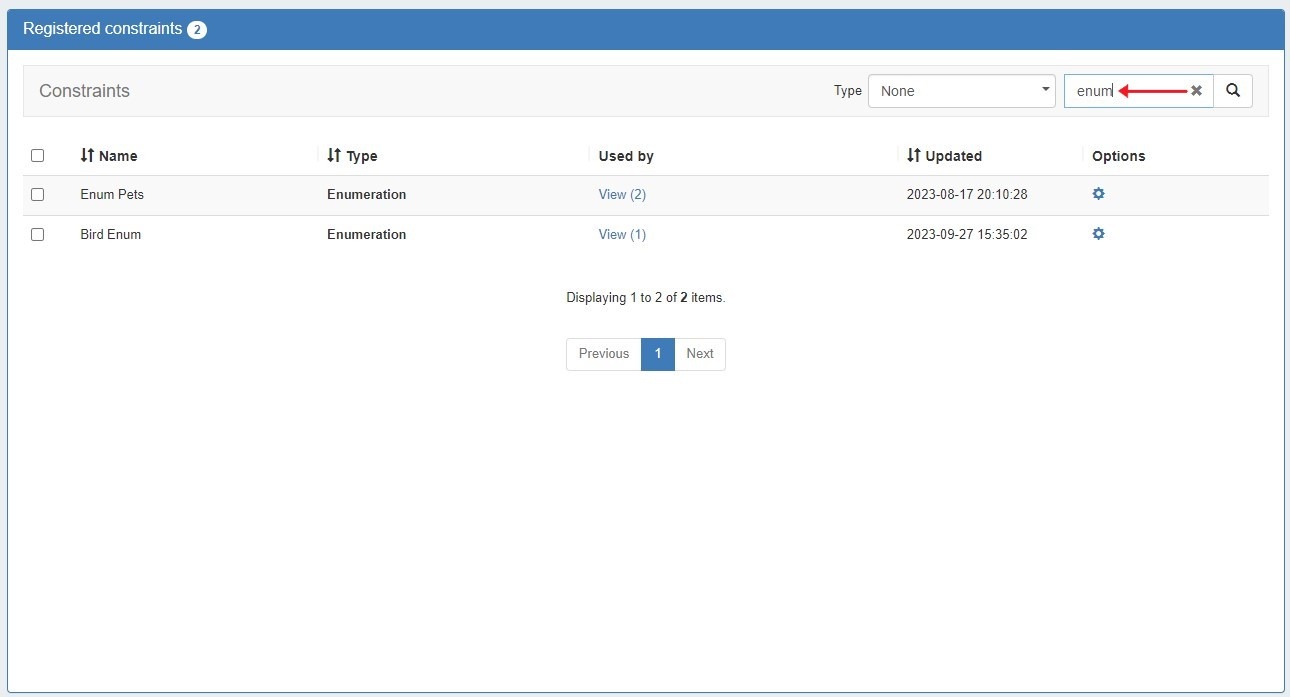
Task: Click the Bird Enum constraint name
Action: tap(110, 235)
